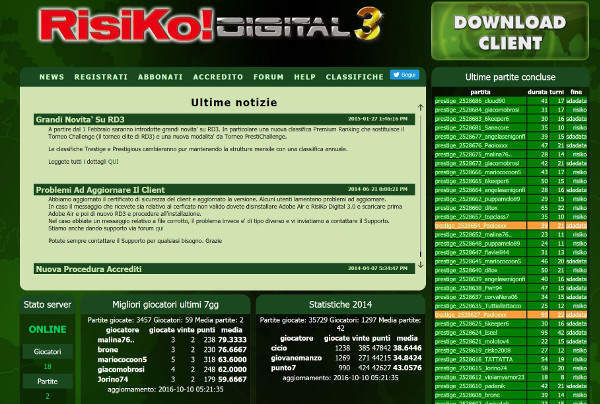The height and width of the screenshot is (404, 600).
Task: Click the Migliori giocatori ultimi 7gg heading
Action: 165,305
